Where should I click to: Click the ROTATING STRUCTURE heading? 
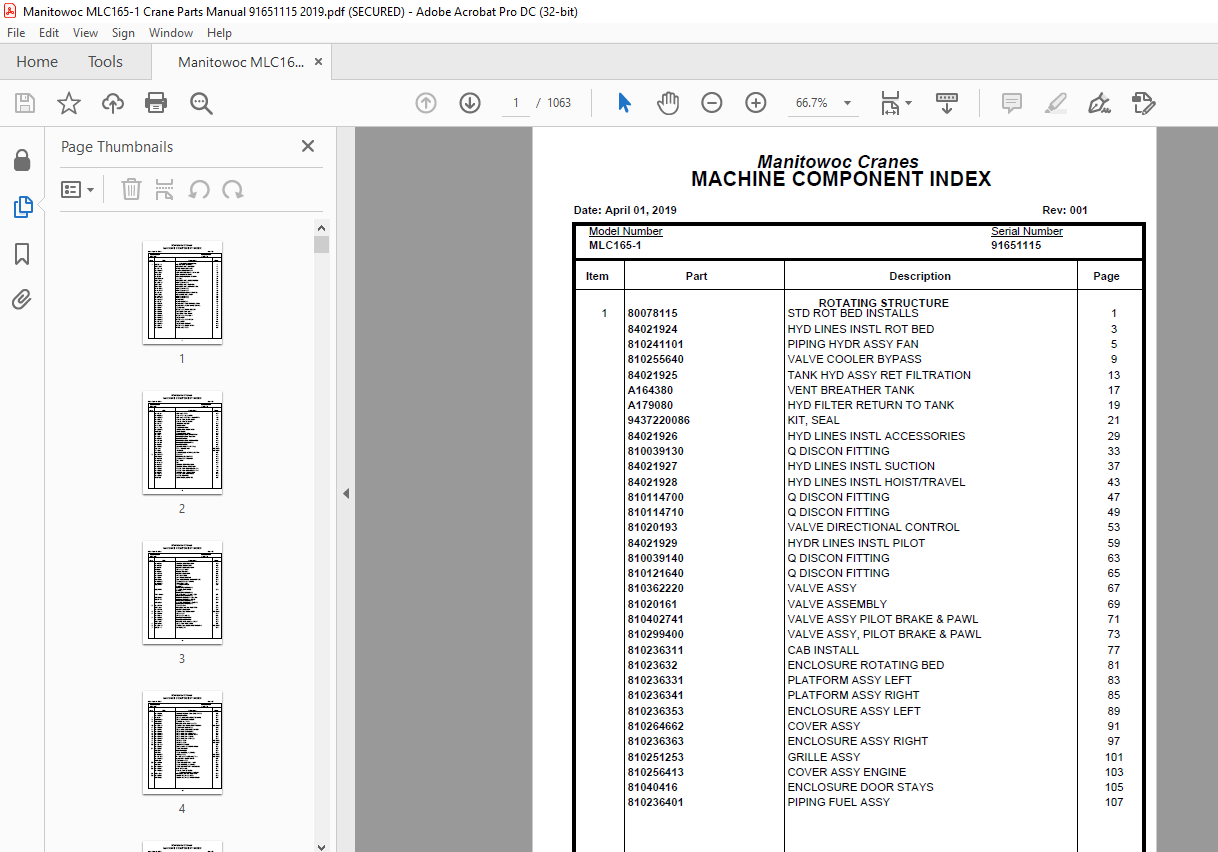(x=883, y=303)
